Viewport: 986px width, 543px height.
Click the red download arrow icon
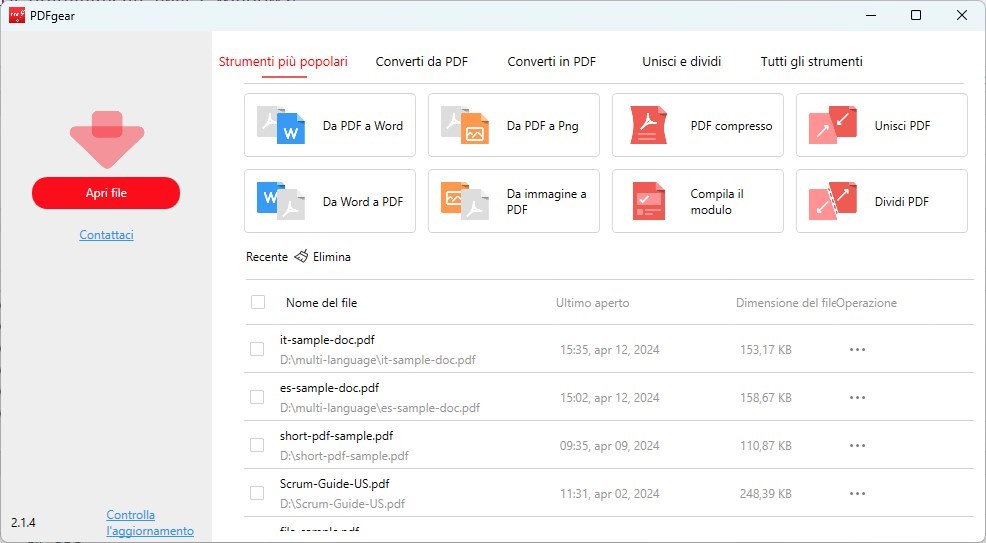(x=107, y=139)
